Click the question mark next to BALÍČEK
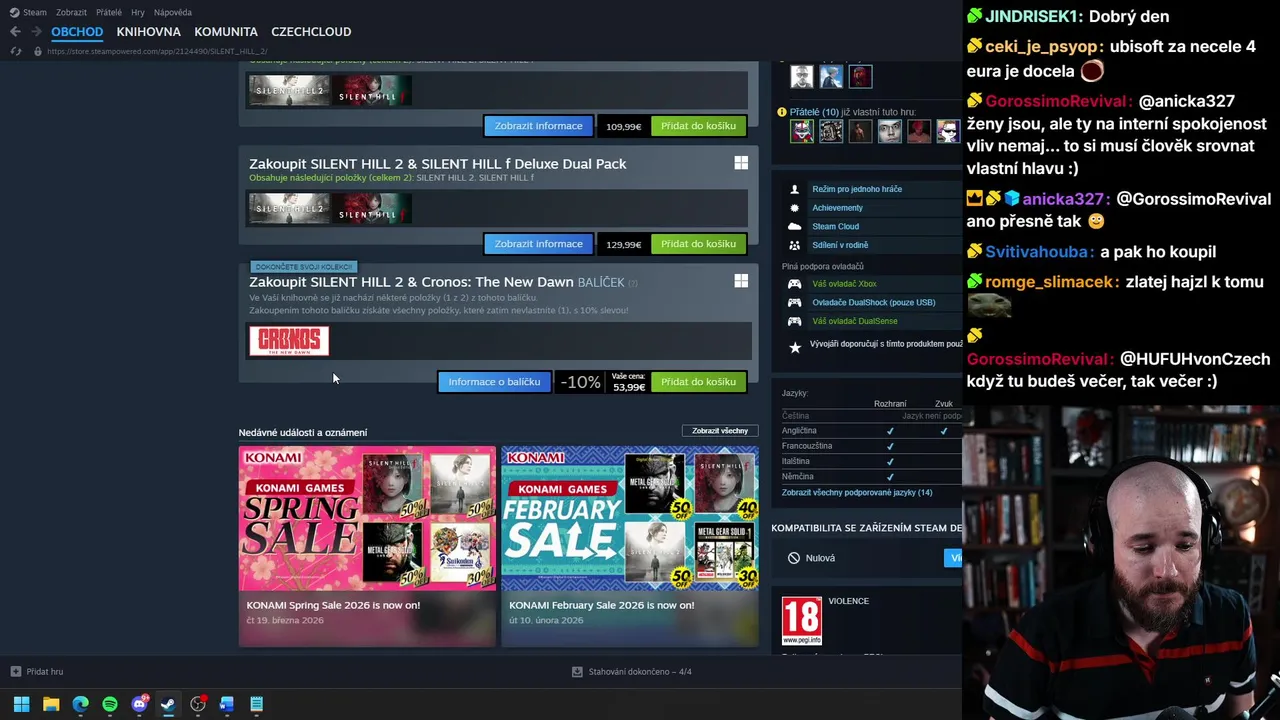This screenshot has width=1280, height=720. click(632, 283)
